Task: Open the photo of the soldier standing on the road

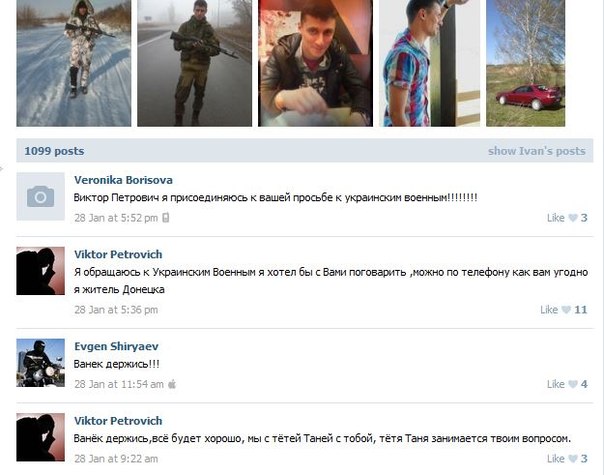Action: pyautogui.click(x=195, y=63)
